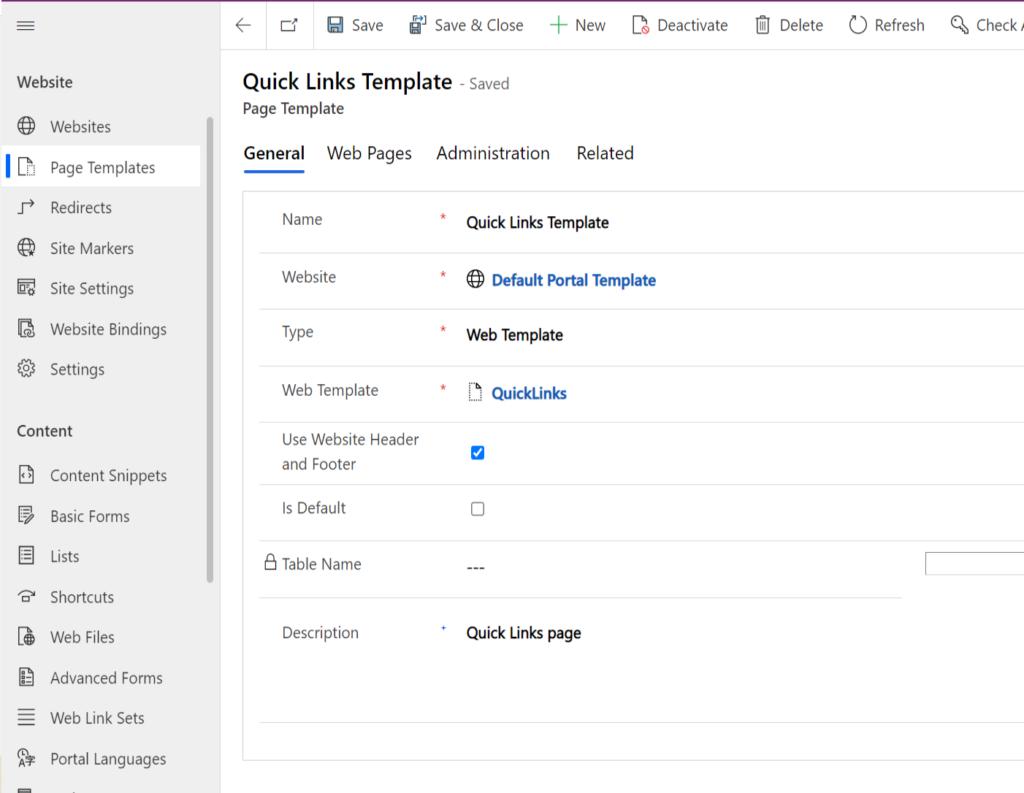
Task: Click the Website Bindings icon
Action: coord(26,328)
